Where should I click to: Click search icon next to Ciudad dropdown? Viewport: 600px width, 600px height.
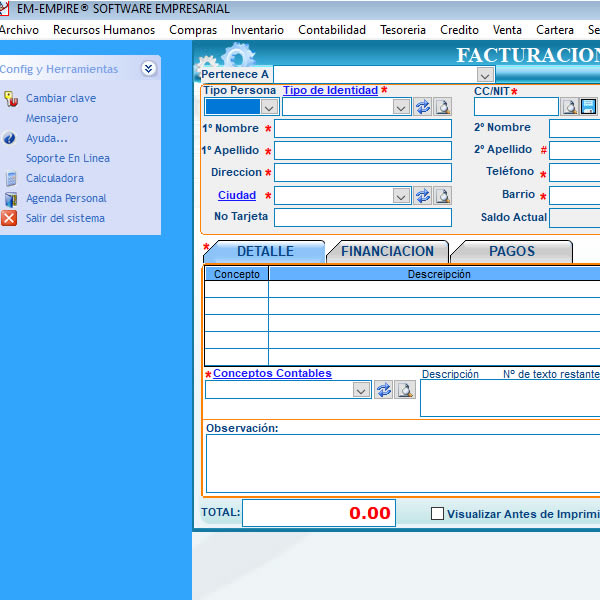pyautogui.click(x=443, y=196)
